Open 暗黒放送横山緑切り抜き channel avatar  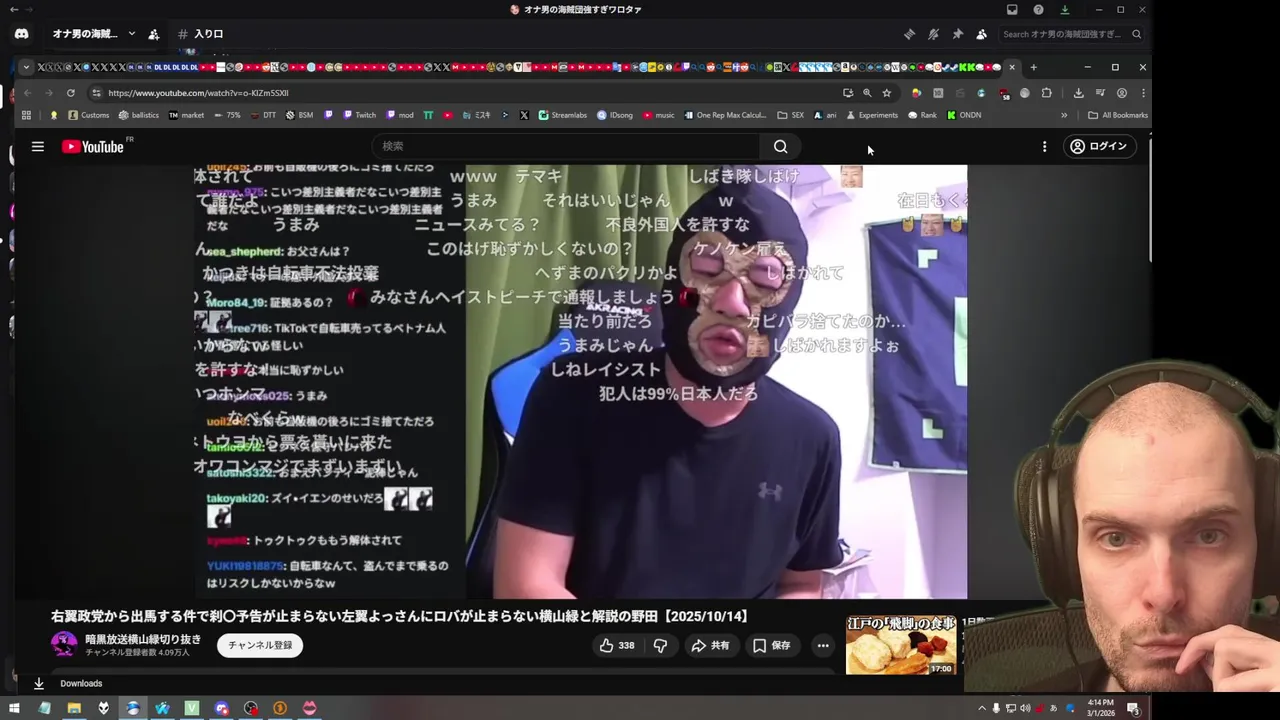(64, 644)
